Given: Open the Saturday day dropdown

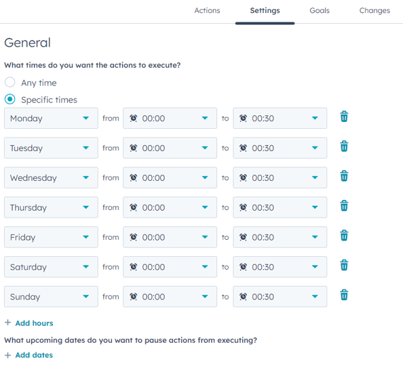Looking at the screenshot, I should click(x=51, y=267).
